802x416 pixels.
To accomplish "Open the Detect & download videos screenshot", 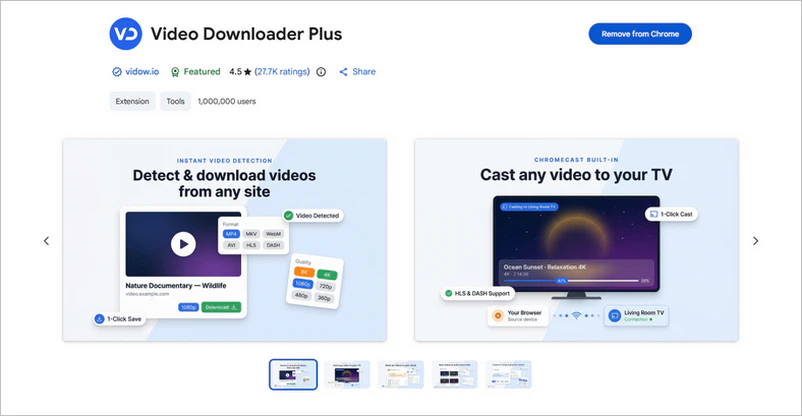I will click(x=225, y=240).
